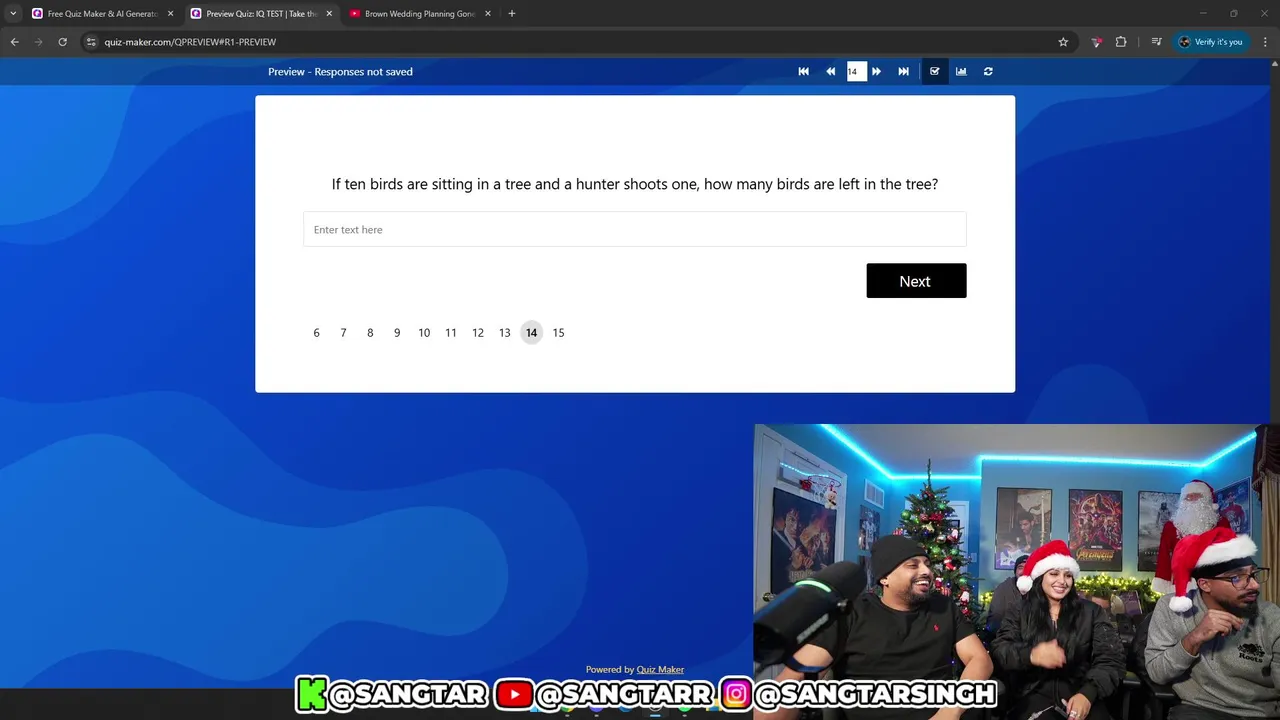Reload the page with browser refresh
Image resolution: width=1280 pixels, height=720 pixels.
(62, 42)
